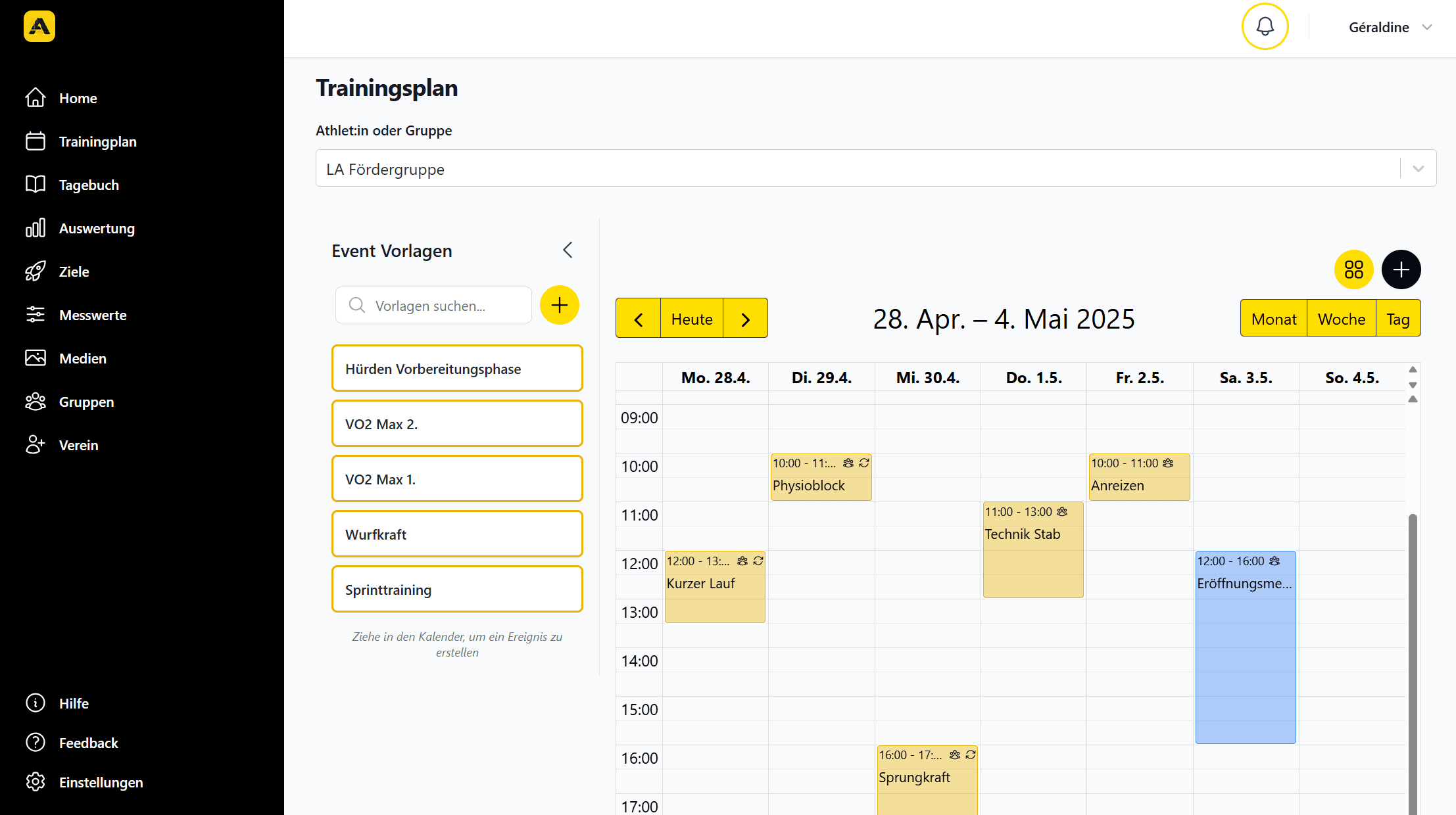The height and width of the screenshot is (815, 1456).
Task: Click the yellow A app logo
Action: (x=39, y=26)
